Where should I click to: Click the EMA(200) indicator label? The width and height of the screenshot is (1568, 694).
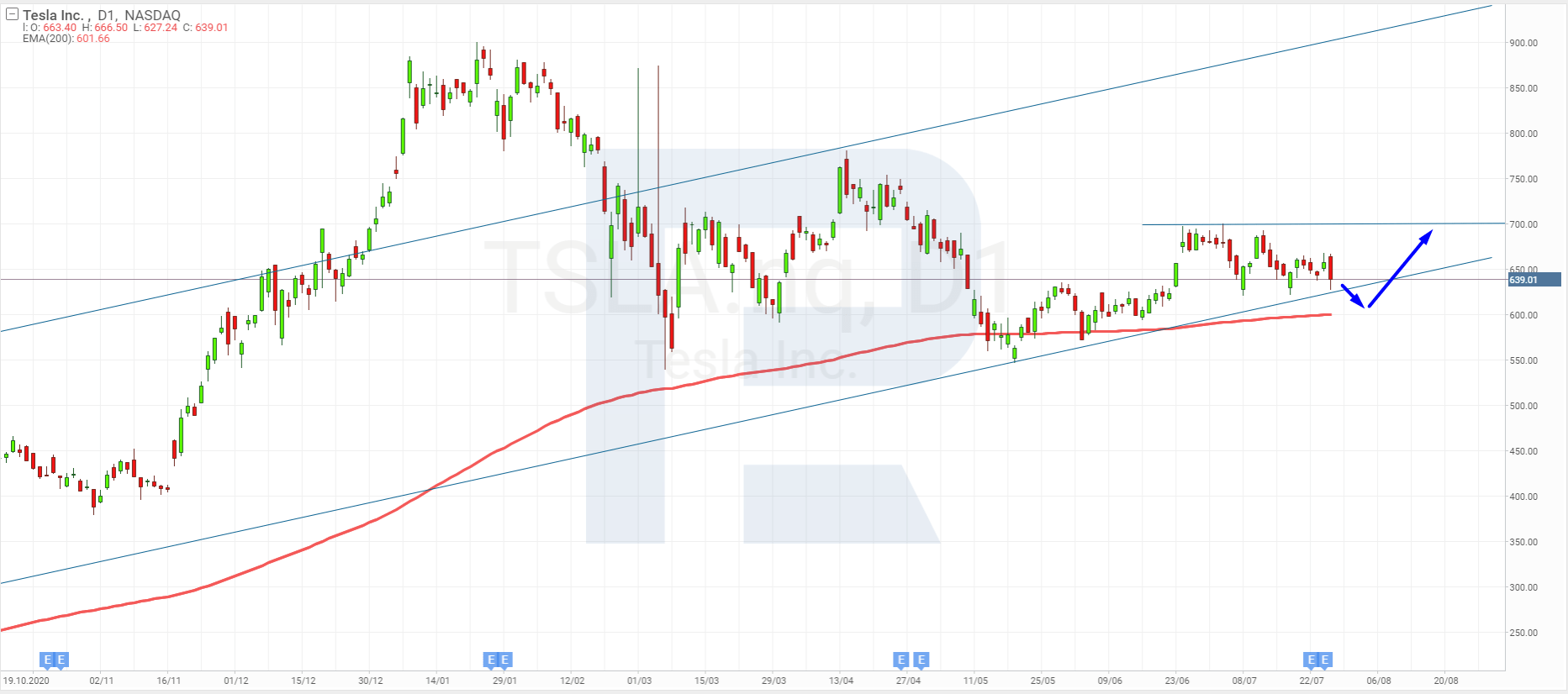(48, 39)
